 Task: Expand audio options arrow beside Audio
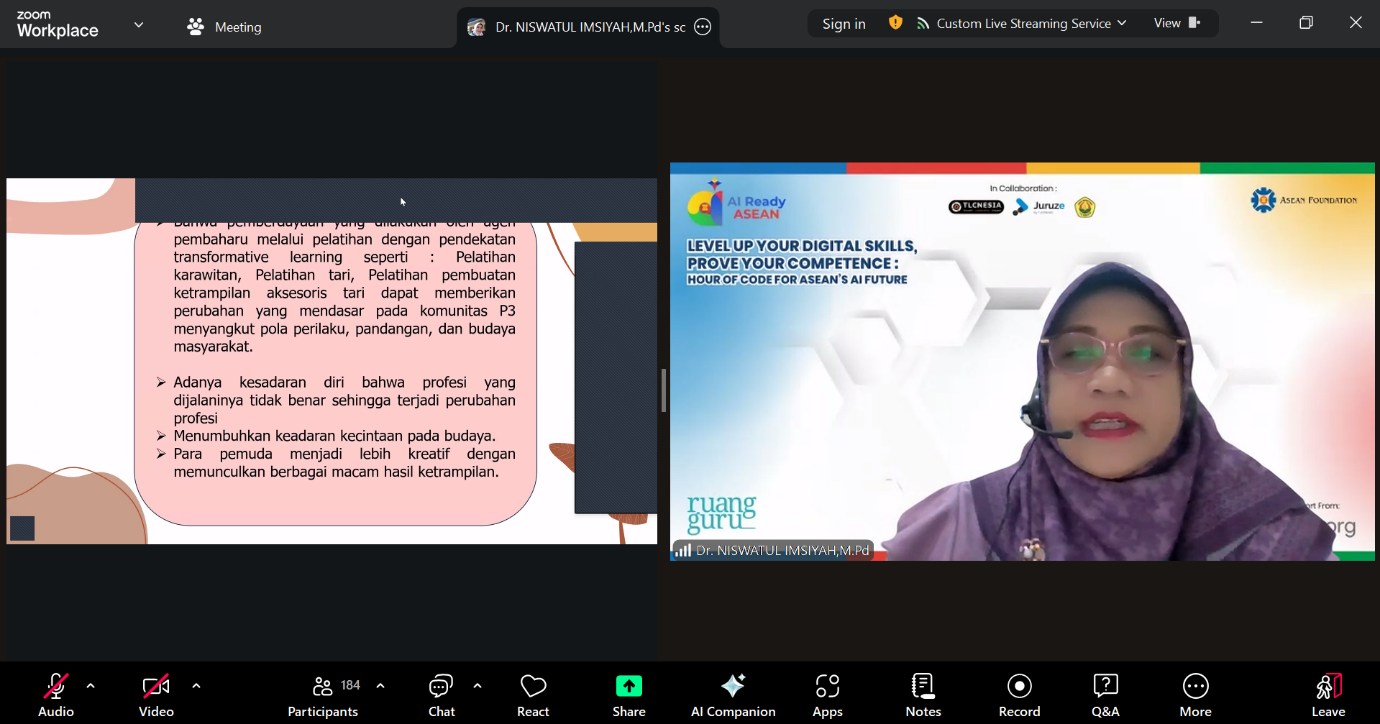click(x=91, y=686)
